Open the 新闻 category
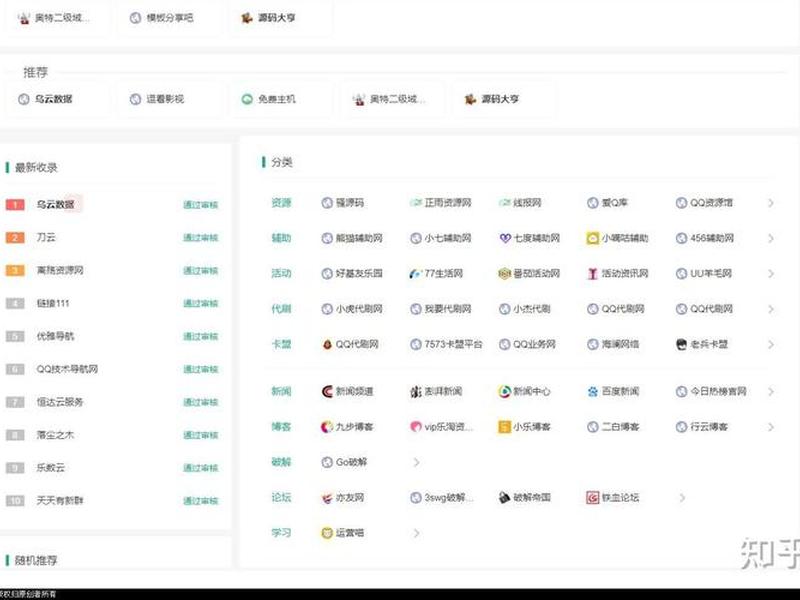800x600 pixels. click(281, 391)
